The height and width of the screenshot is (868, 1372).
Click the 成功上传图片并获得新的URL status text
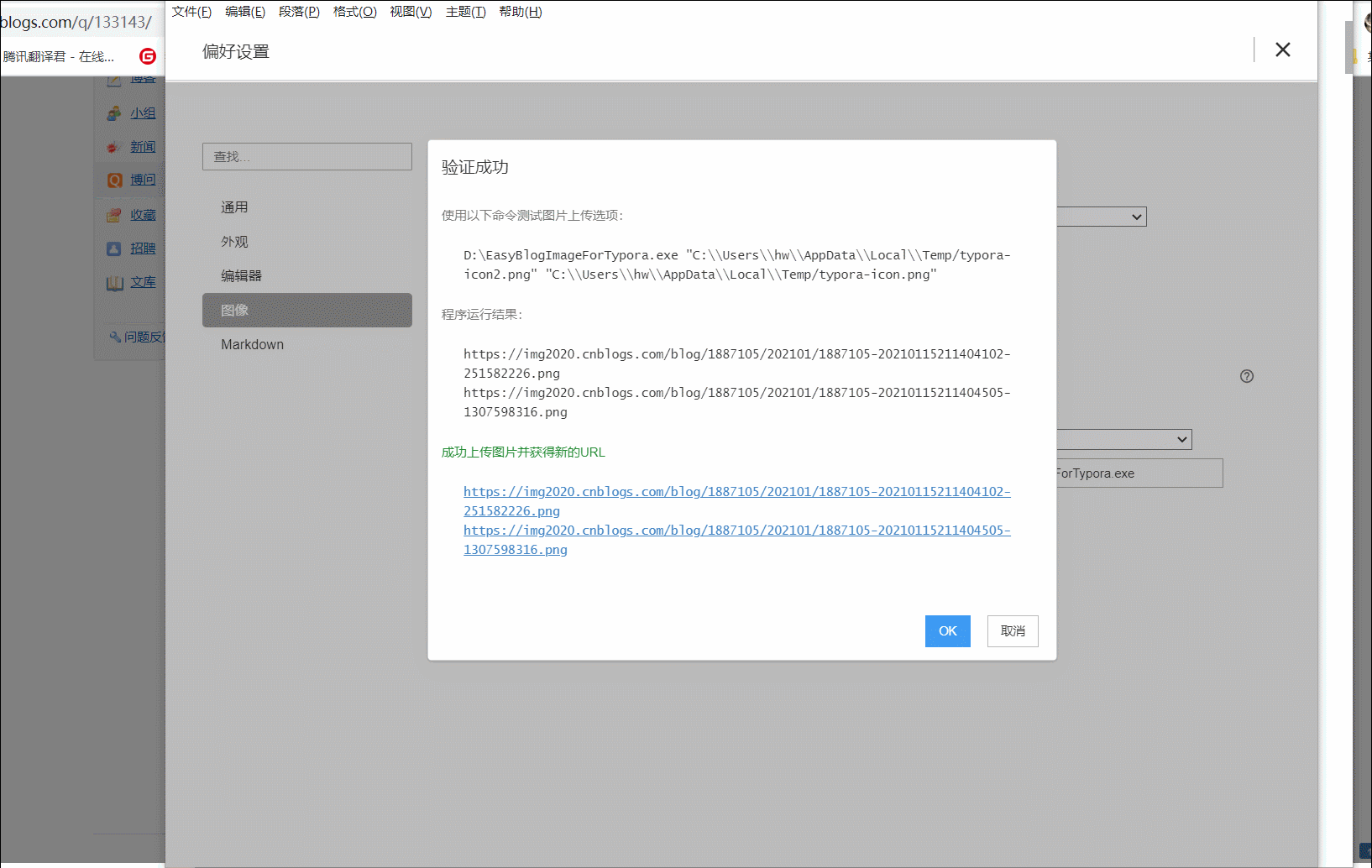pyautogui.click(x=523, y=452)
